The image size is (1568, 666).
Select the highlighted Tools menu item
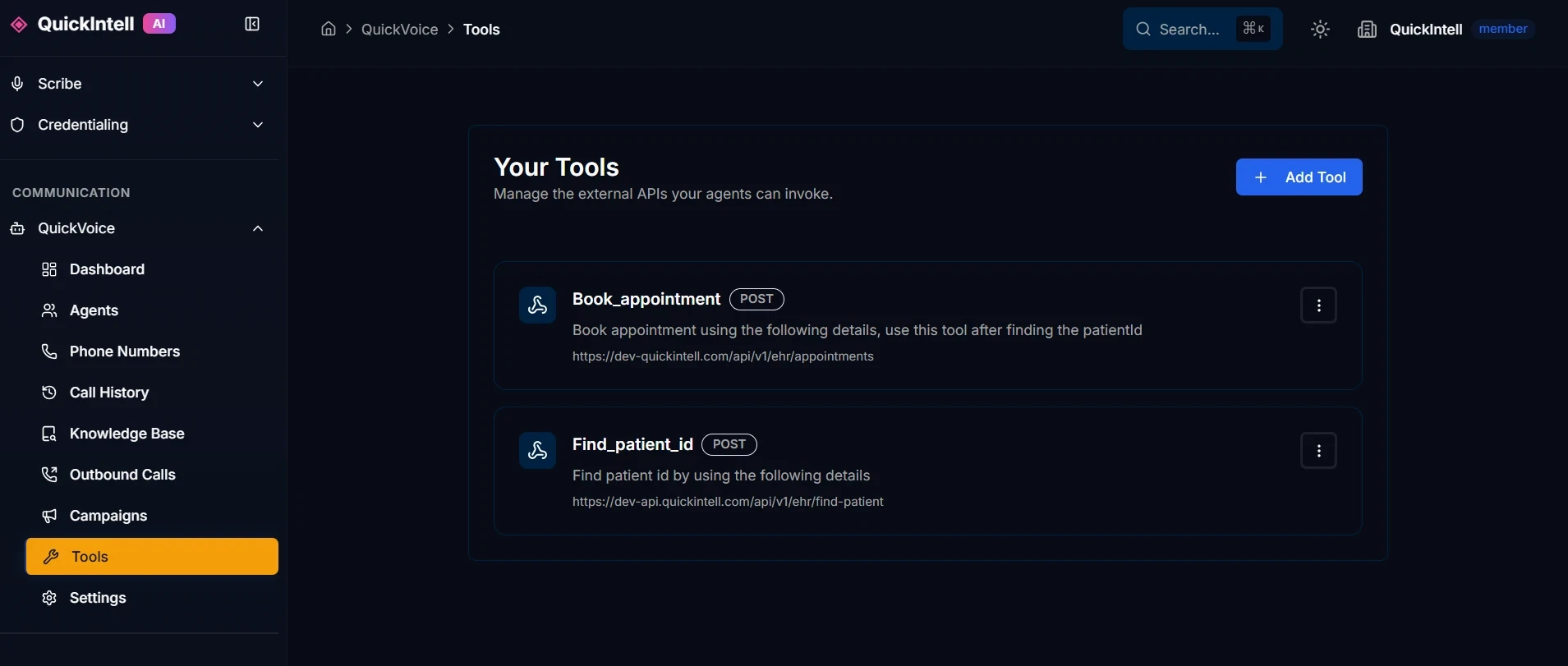click(152, 557)
